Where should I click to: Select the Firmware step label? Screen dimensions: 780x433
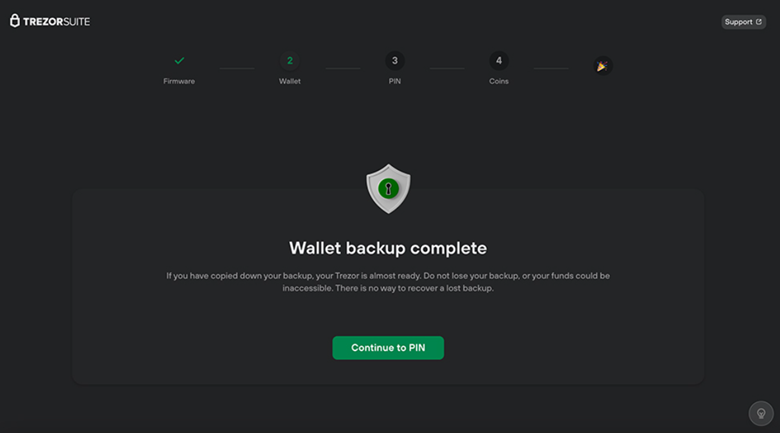pos(179,81)
